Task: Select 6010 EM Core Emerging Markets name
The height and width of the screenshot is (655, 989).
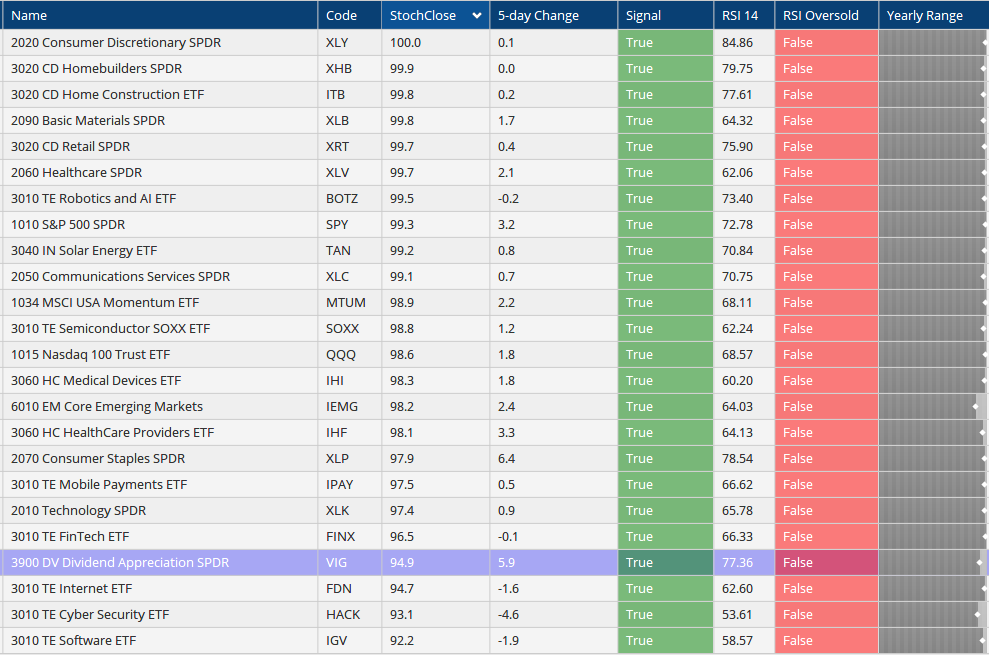Action: [107, 406]
